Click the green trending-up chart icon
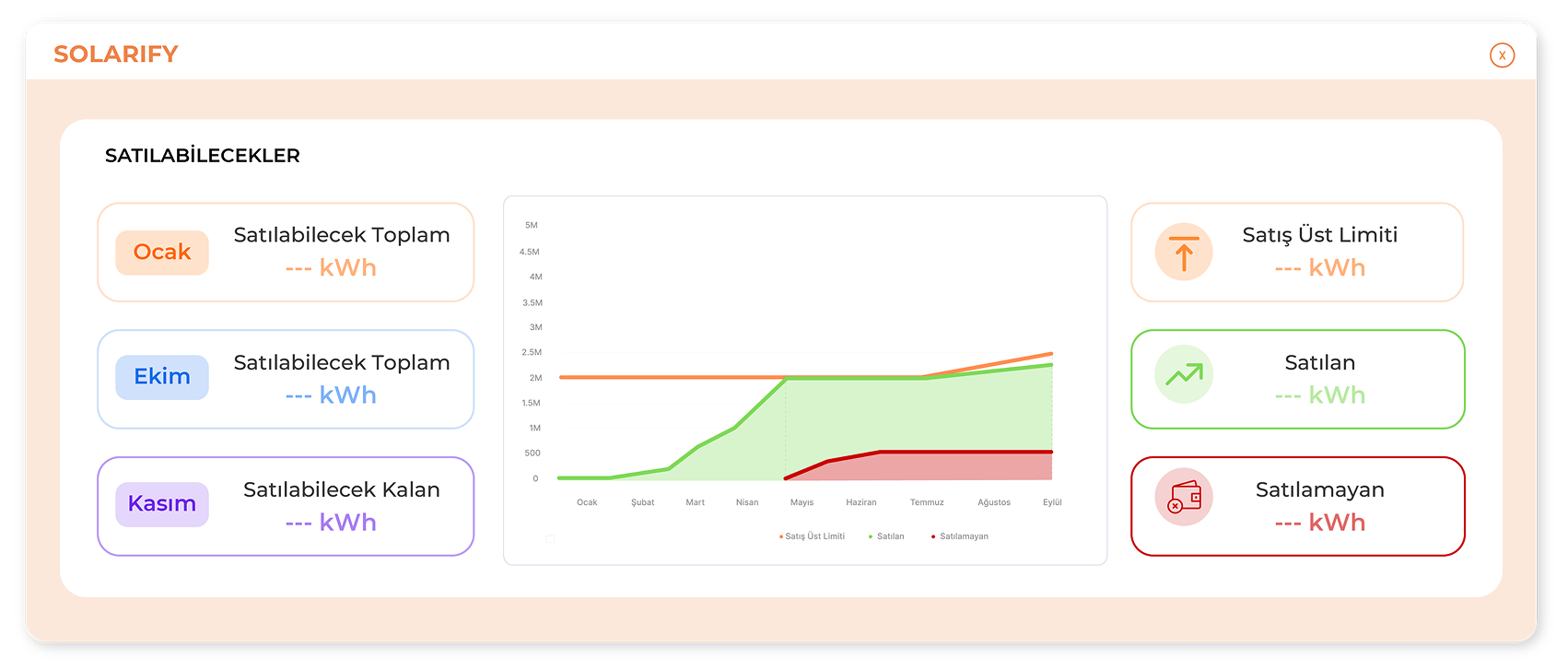The image size is (1568, 671). pos(1183,374)
